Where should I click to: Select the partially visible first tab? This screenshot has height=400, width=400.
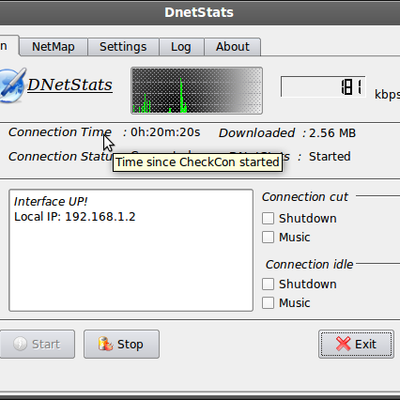coord(9,46)
